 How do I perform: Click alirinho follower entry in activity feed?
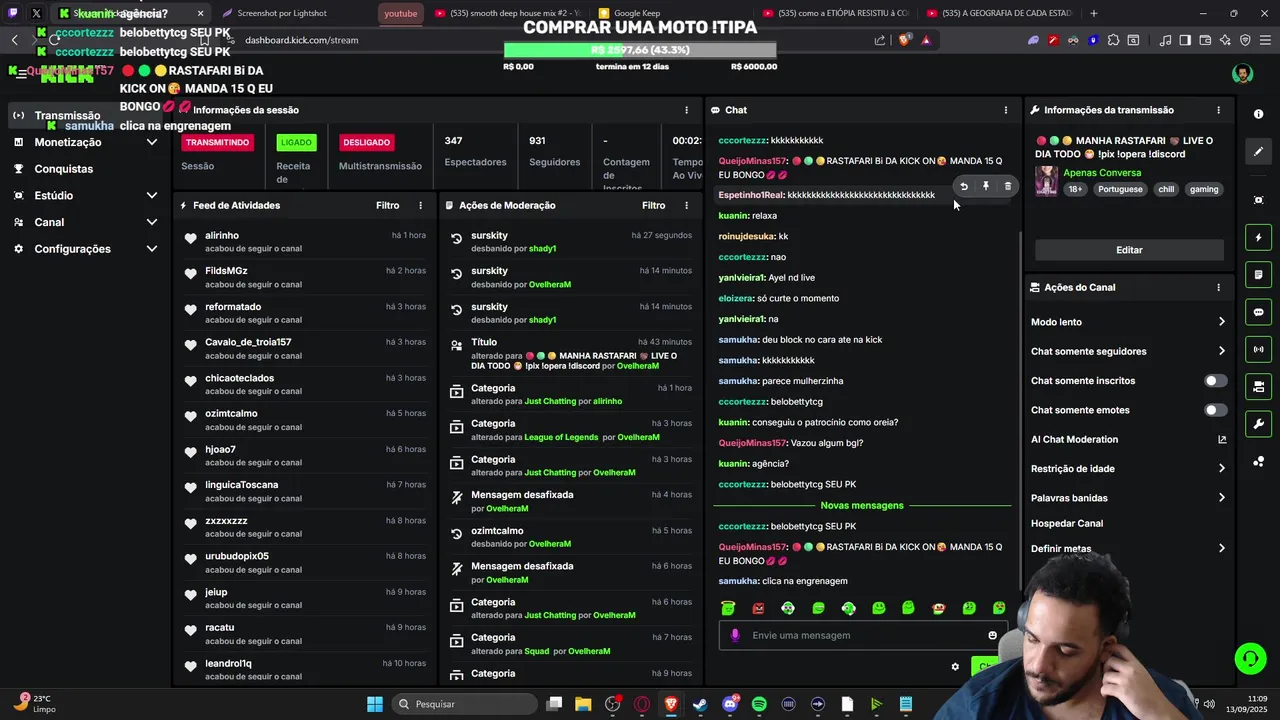[305, 241]
